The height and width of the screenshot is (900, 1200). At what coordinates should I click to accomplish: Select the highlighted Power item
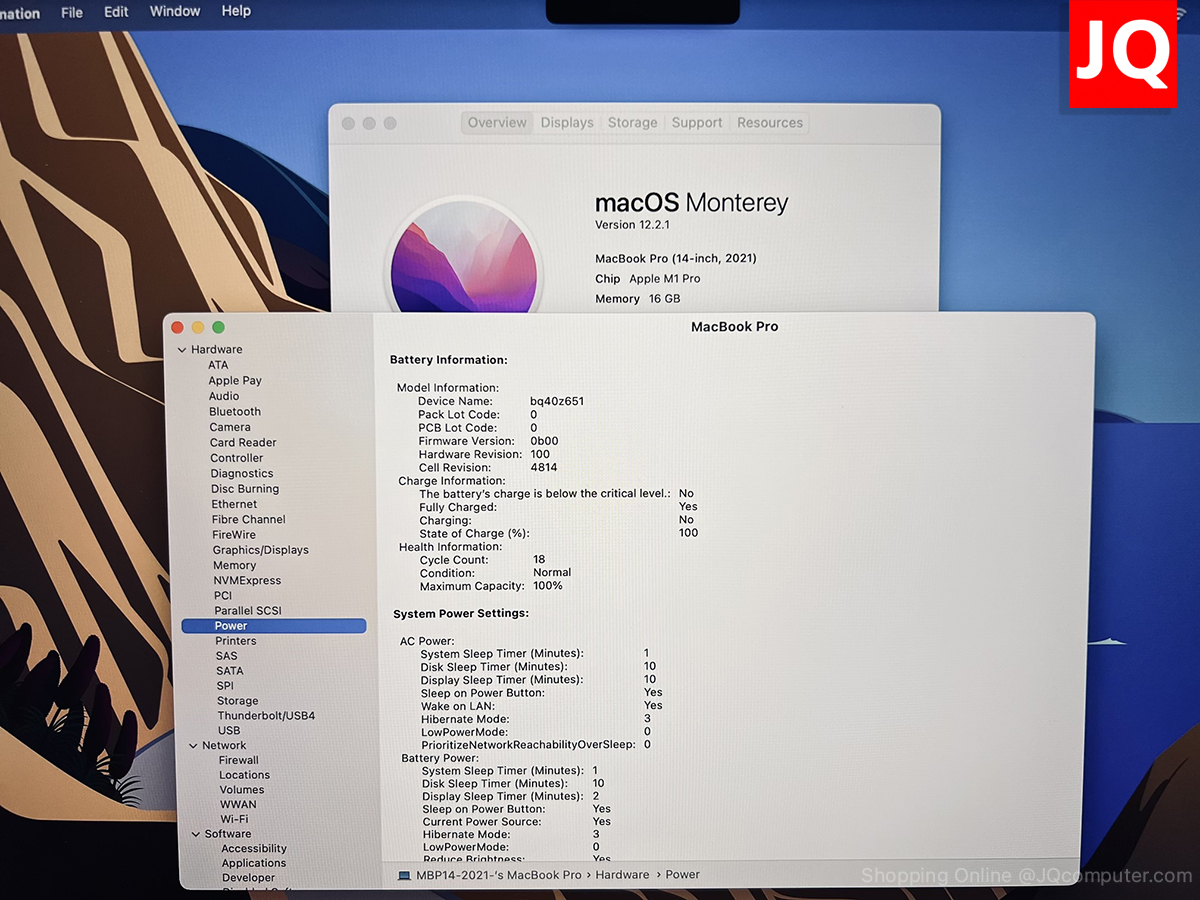coord(274,626)
